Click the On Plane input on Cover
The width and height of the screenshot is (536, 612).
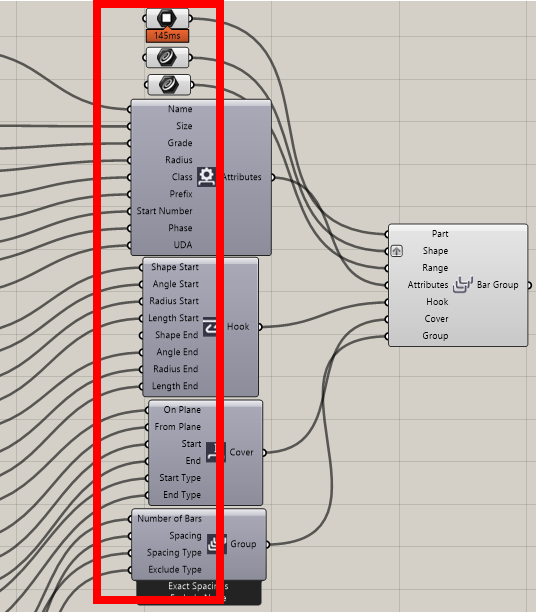click(182, 410)
